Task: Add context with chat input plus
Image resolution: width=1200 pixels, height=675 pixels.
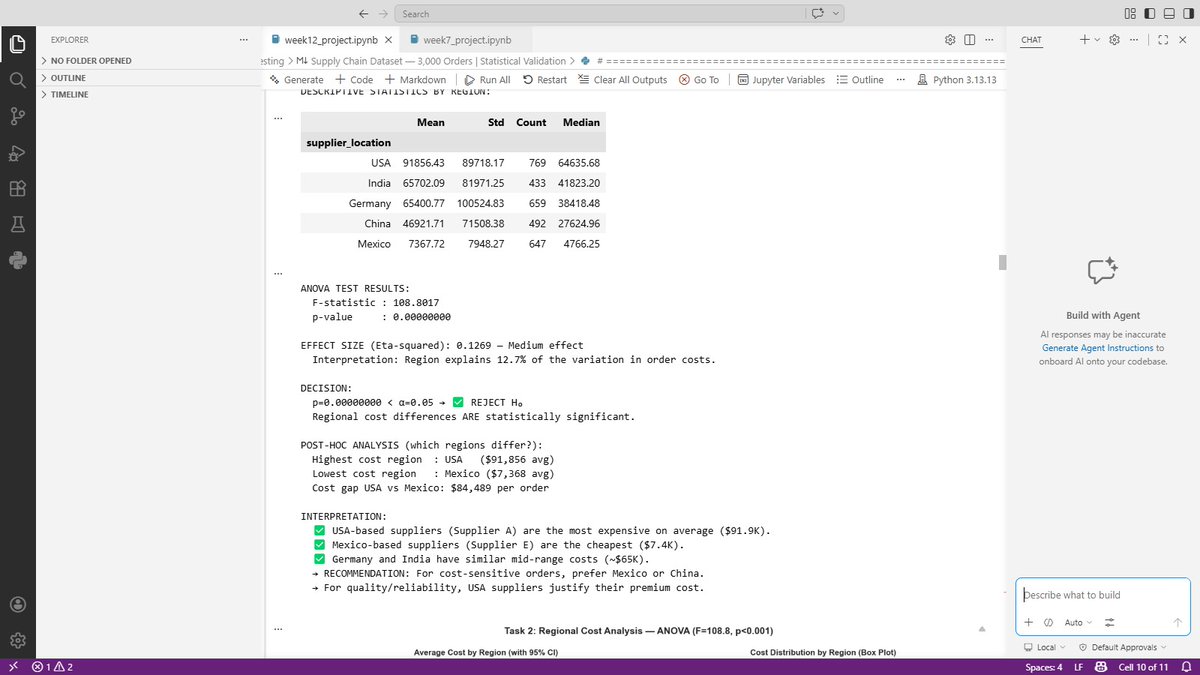Action: (x=1029, y=623)
